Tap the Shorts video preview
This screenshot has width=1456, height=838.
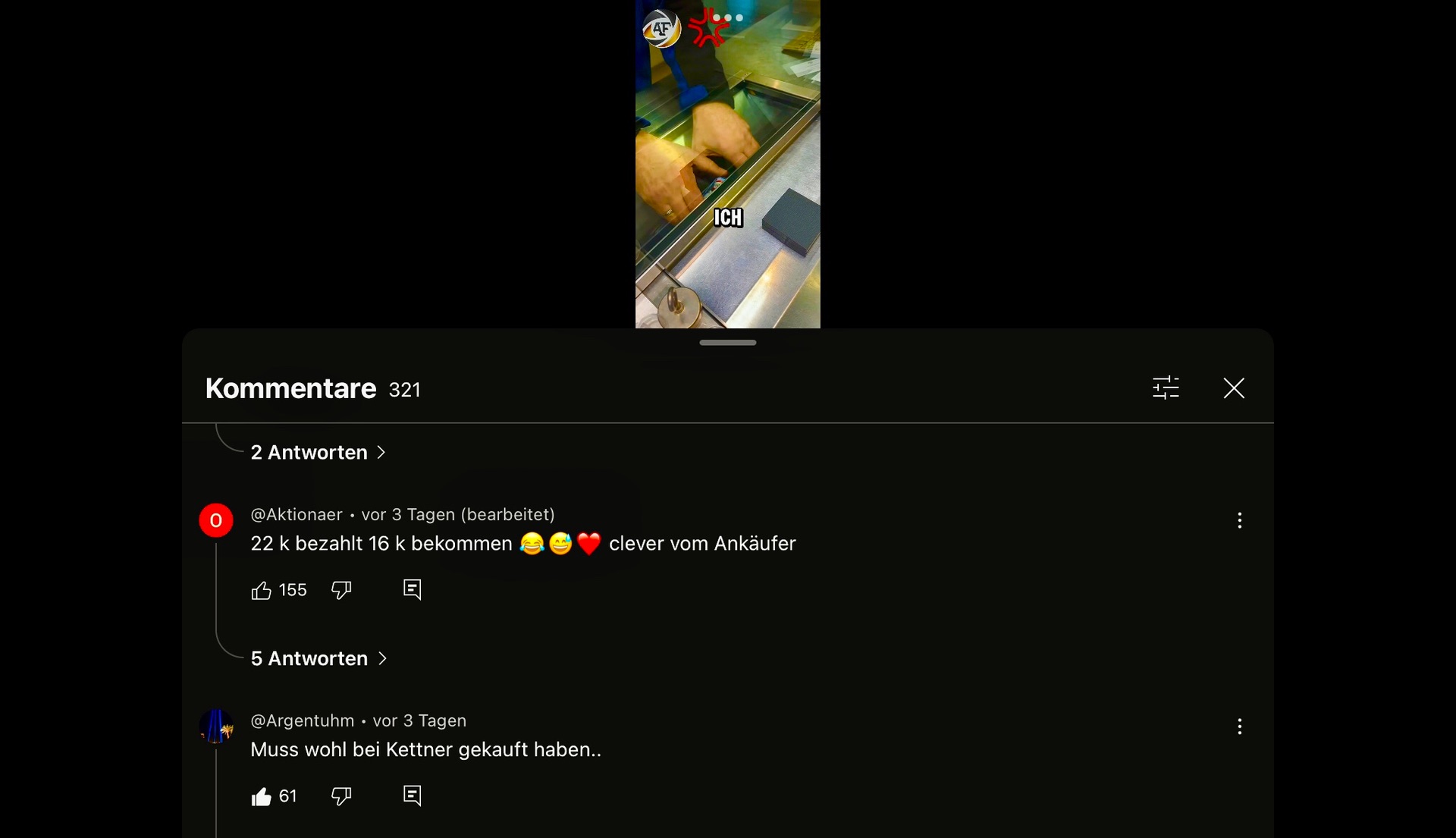click(728, 164)
